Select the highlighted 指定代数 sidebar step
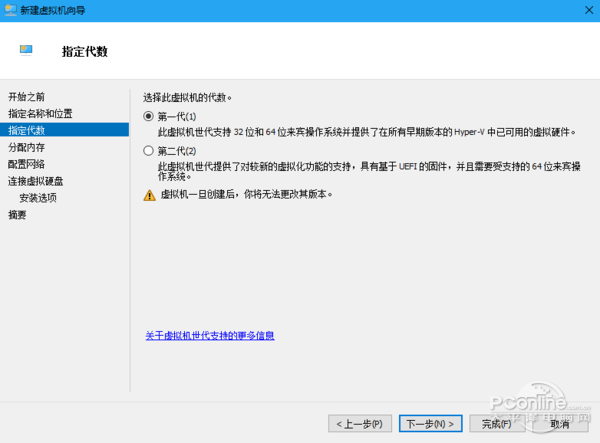Viewport: 600px width, 443px height. (26, 131)
